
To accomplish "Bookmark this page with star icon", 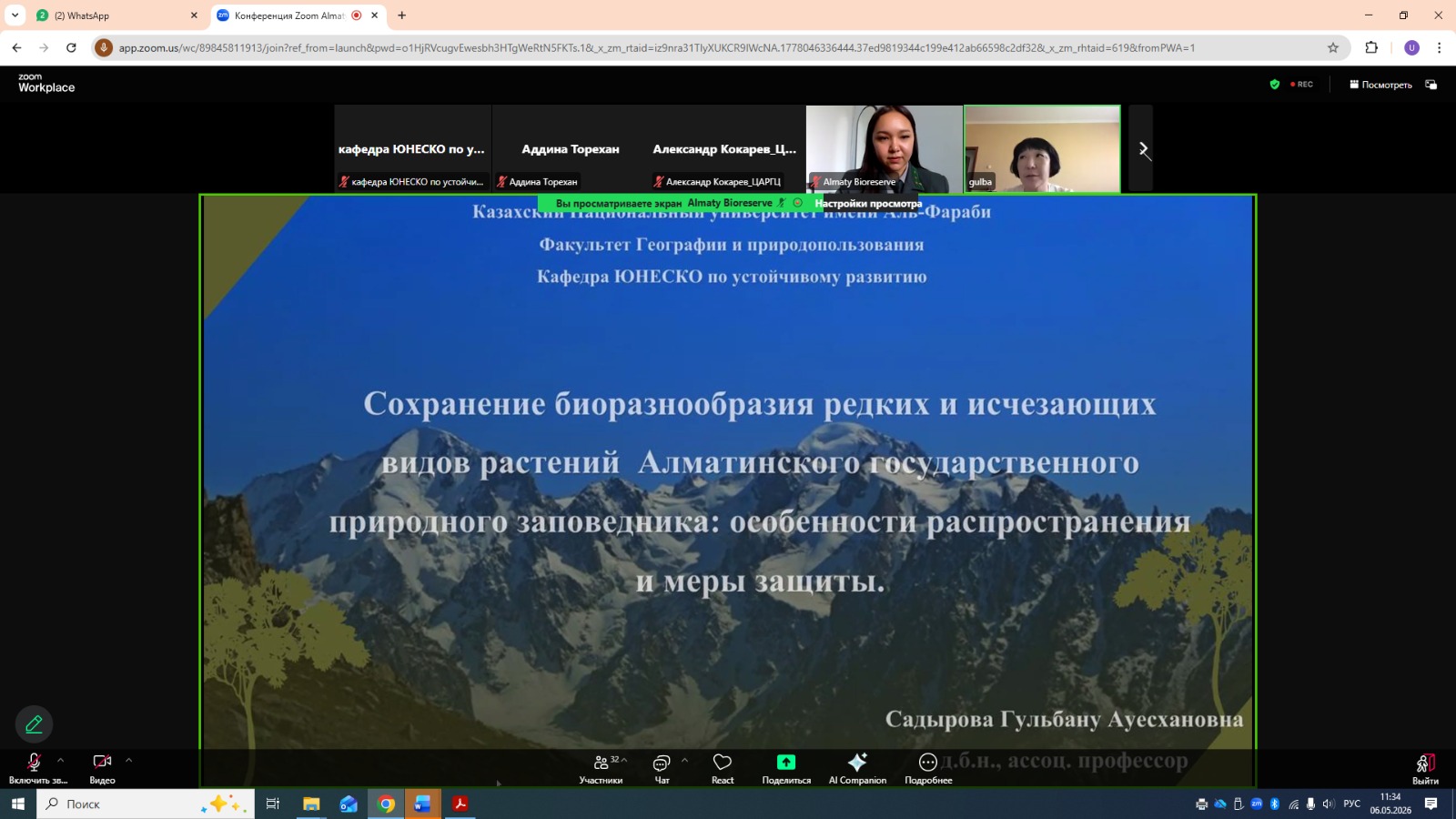I will (x=1333, y=47).
